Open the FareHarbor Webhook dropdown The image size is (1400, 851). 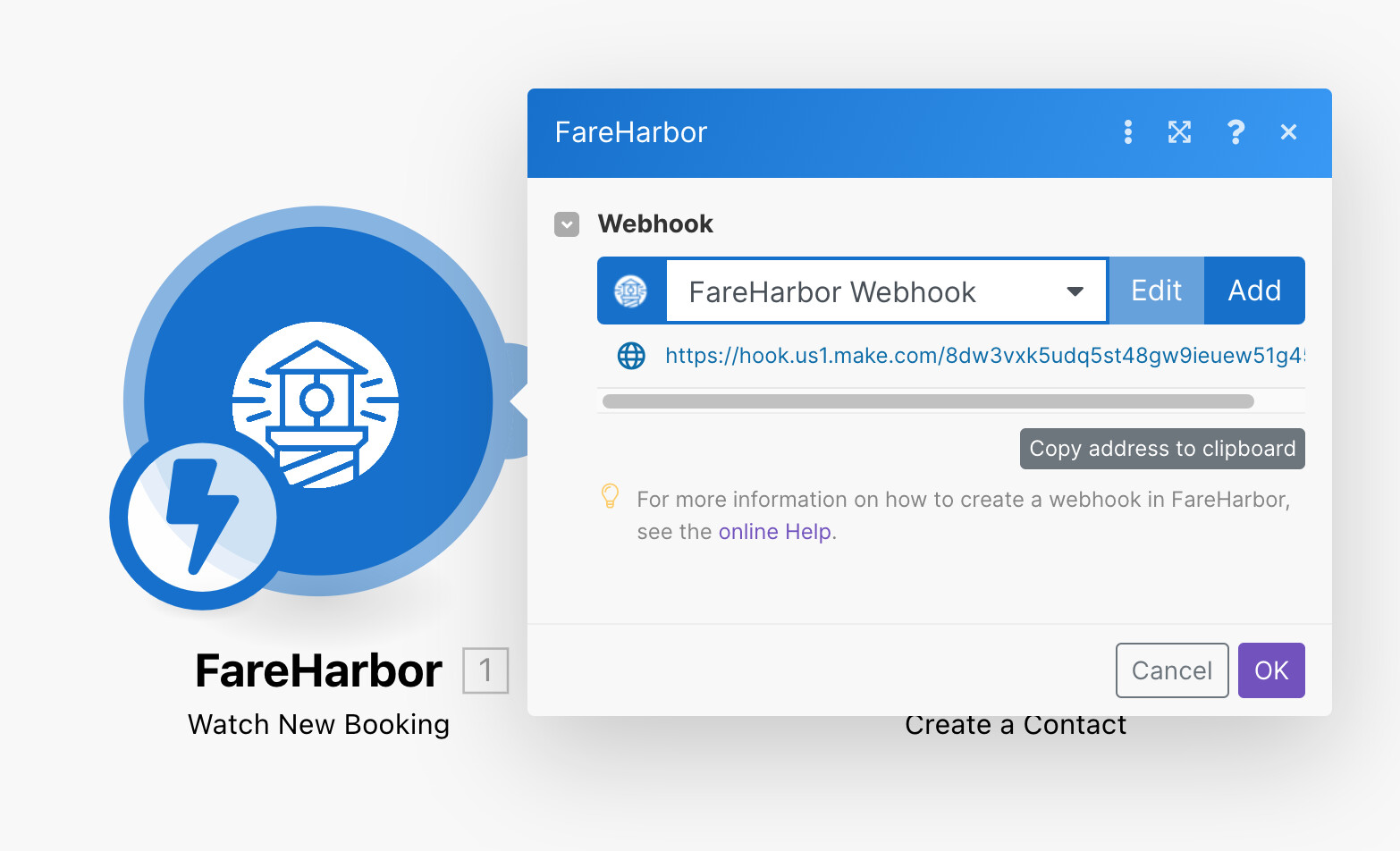click(887, 291)
